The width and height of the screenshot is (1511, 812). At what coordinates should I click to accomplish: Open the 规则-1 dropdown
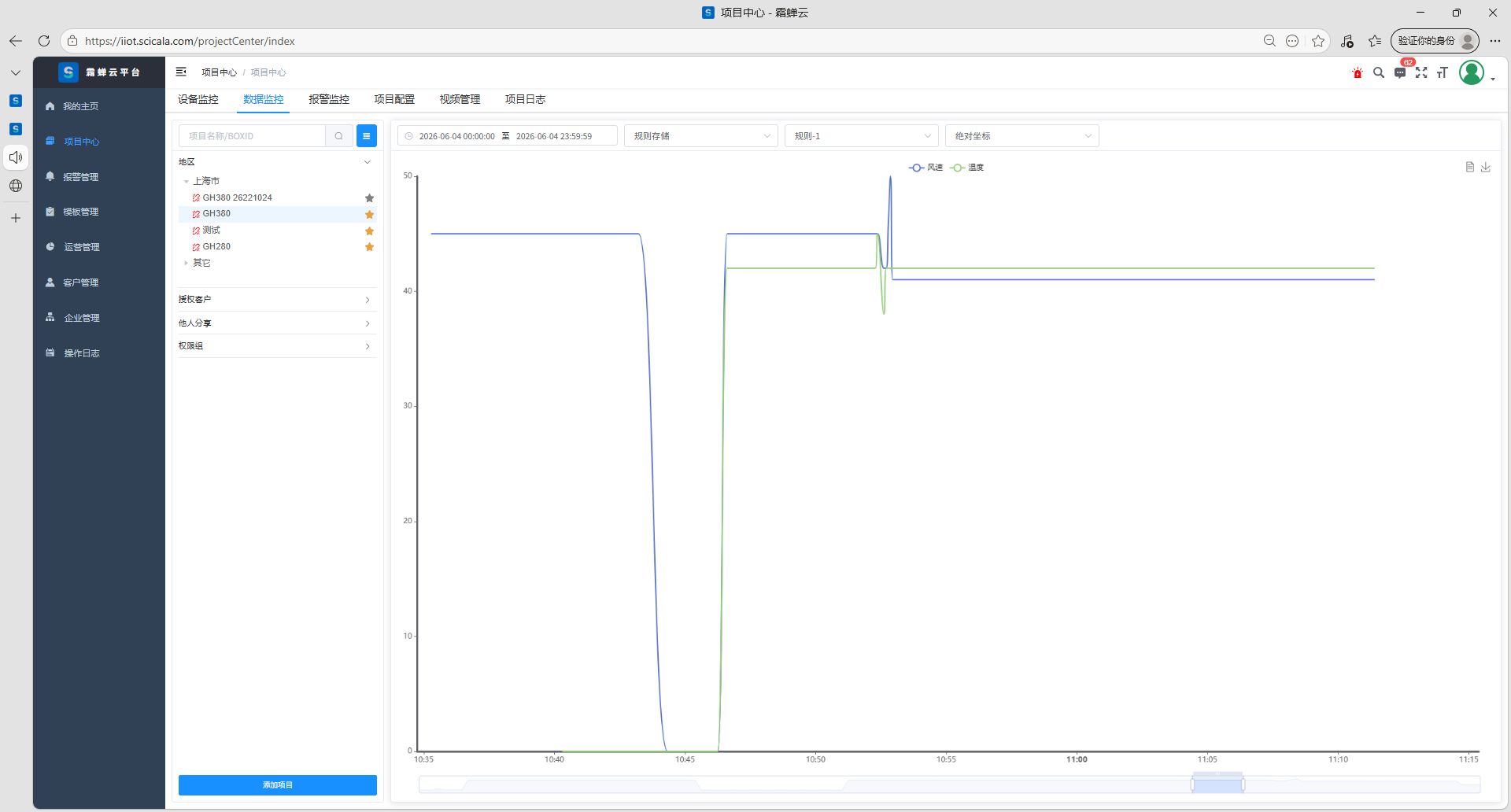[862, 136]
